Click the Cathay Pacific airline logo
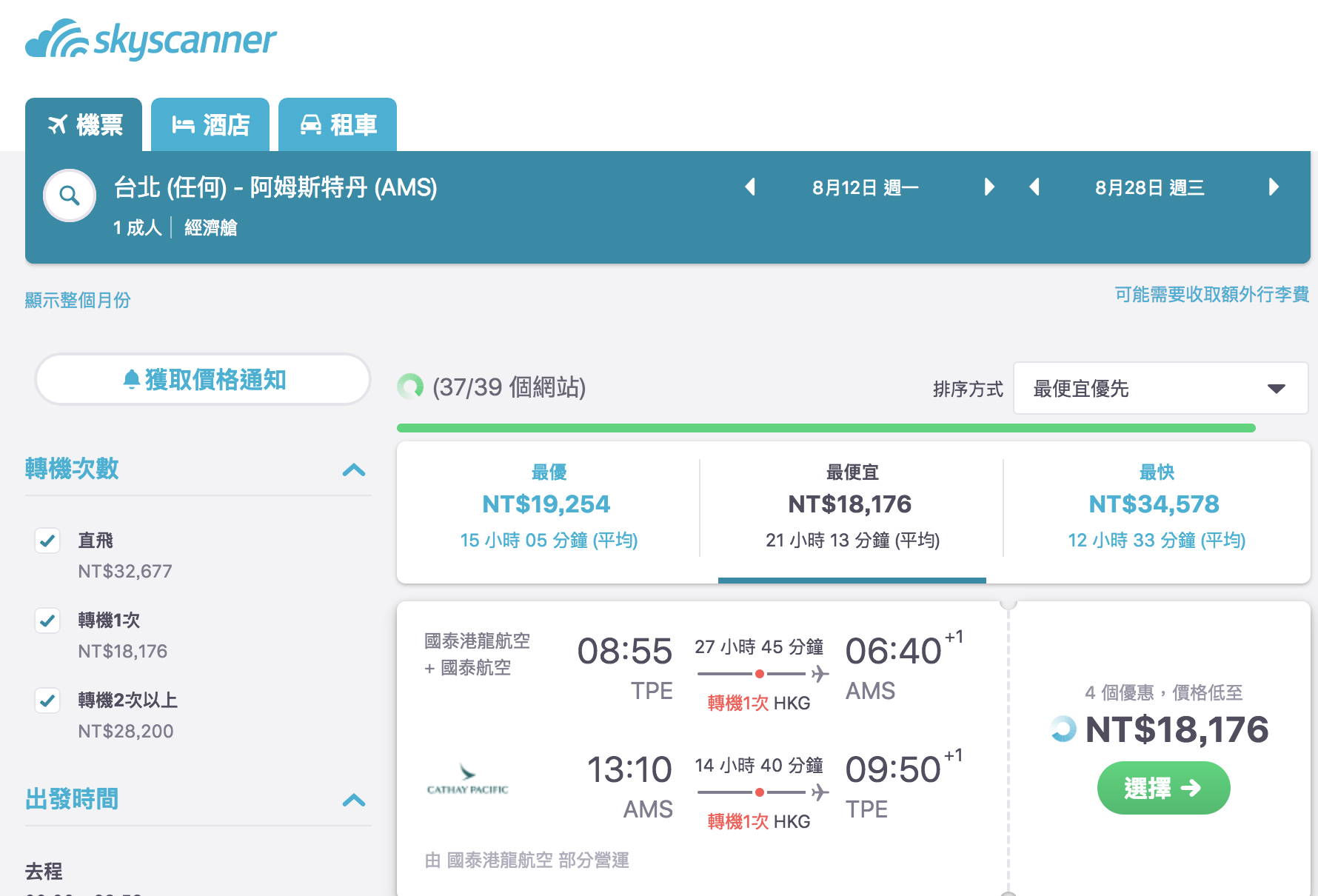 tap(468, 780)
